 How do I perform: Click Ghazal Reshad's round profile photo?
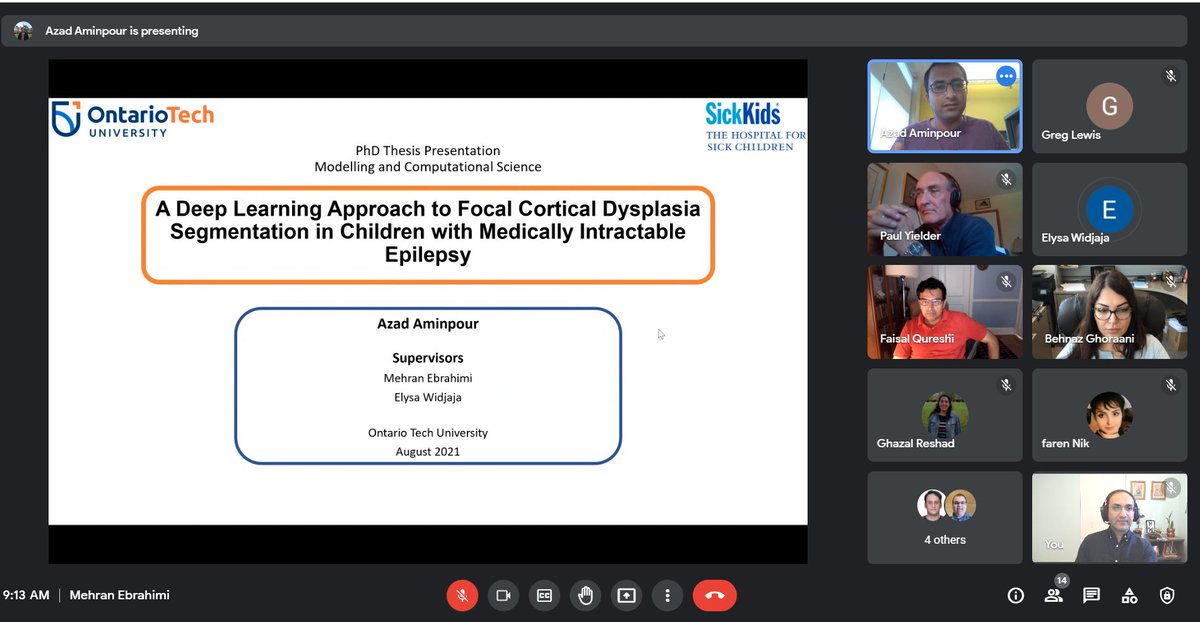coord(945,413)
